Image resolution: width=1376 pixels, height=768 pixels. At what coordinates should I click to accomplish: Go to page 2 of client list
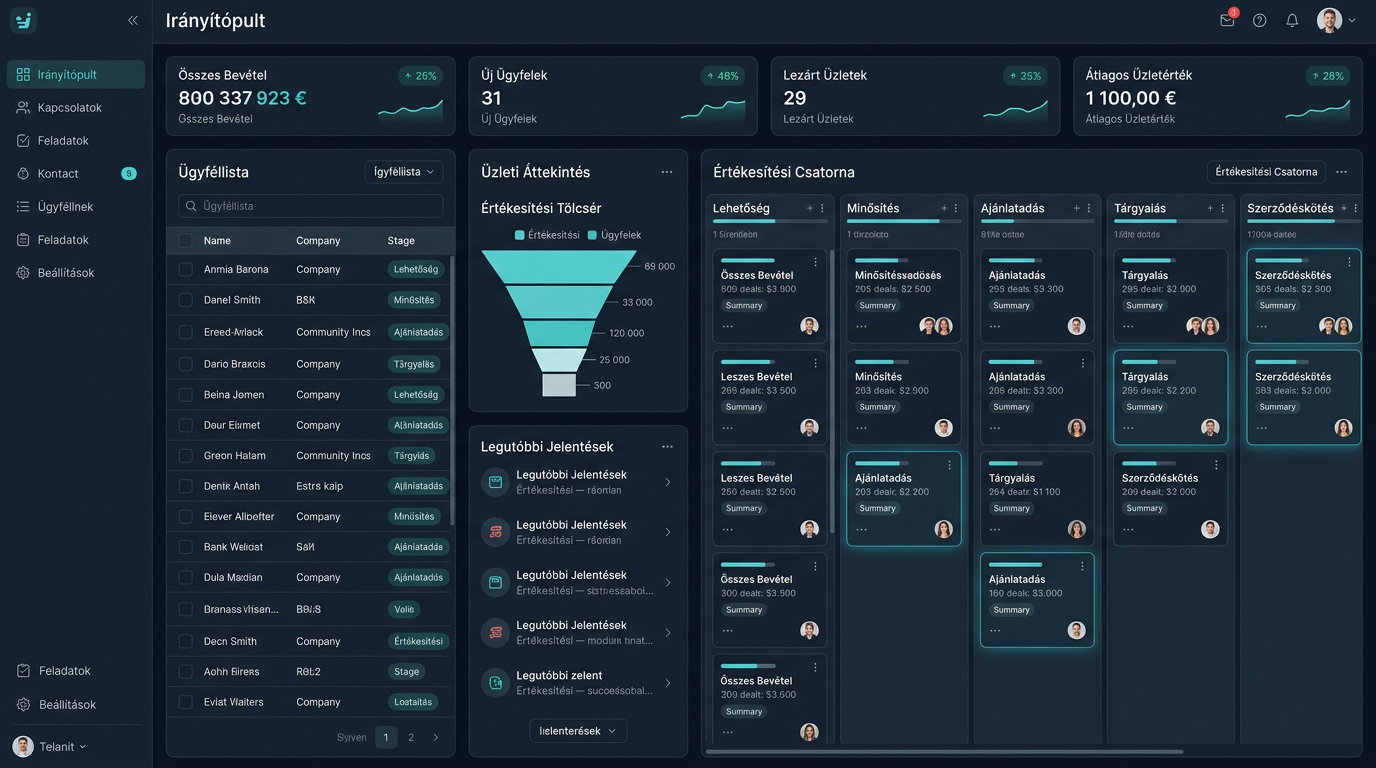[x=410, y=737]
